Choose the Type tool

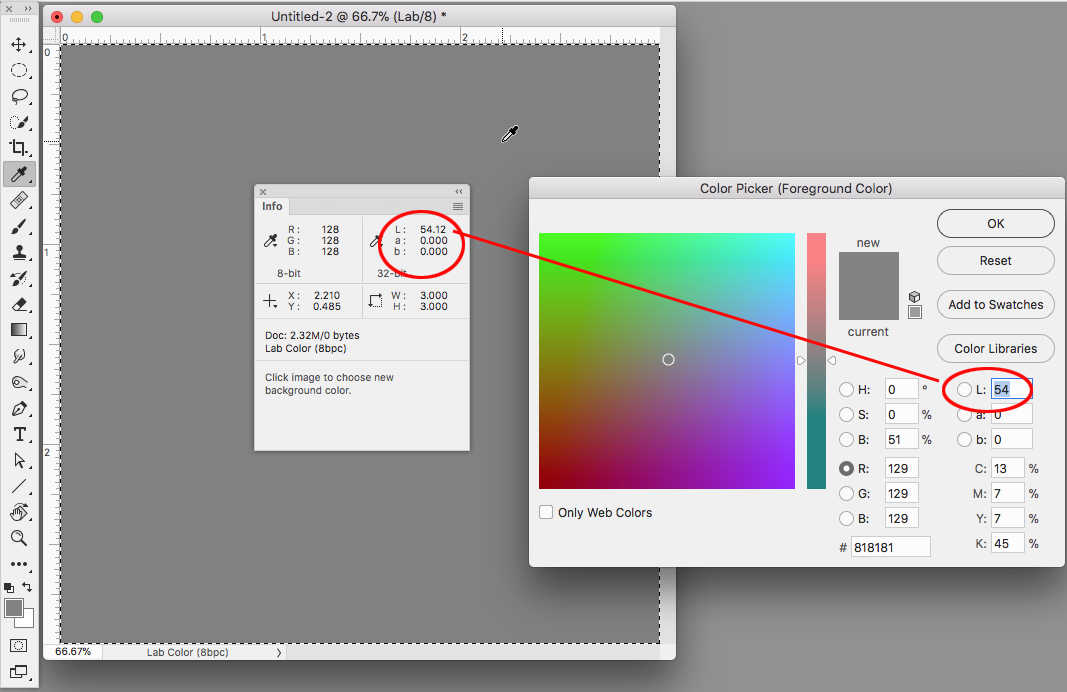pos(20,434)
